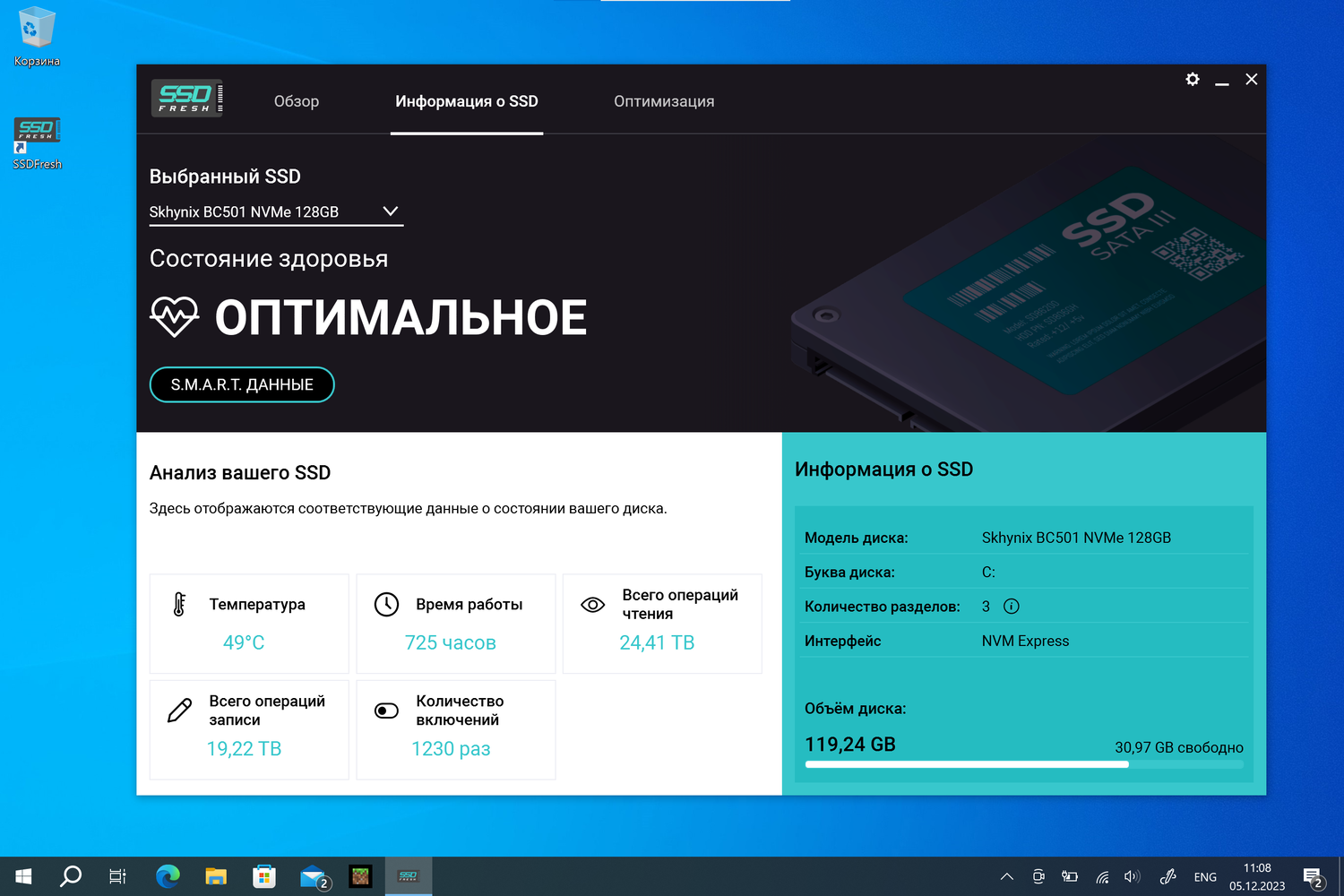The width and height of the screenshot is (1344, 896).
Task: Open the notification center icon
Action: [1314, 877]
